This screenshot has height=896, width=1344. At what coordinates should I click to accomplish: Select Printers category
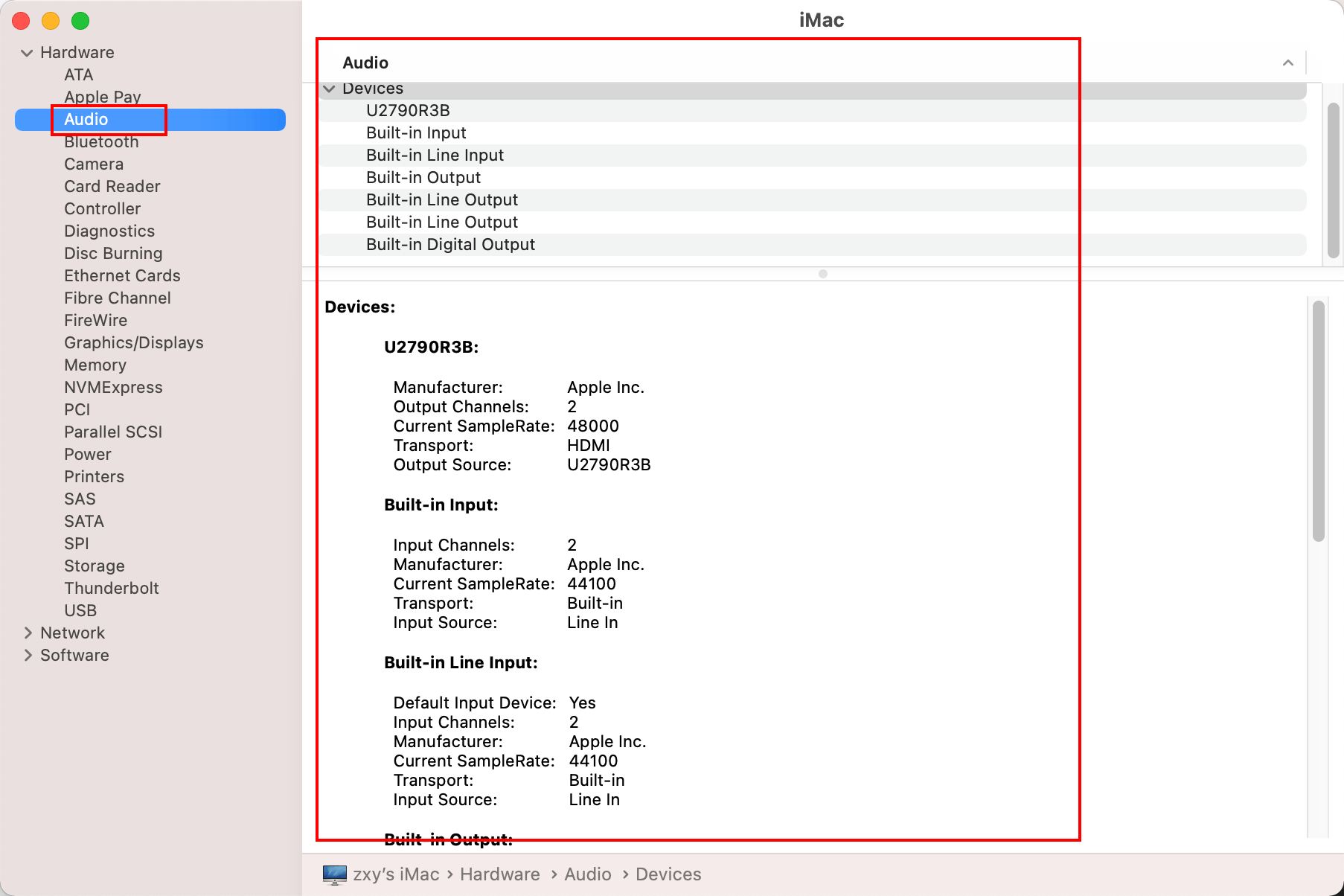[x=94, y=477]
